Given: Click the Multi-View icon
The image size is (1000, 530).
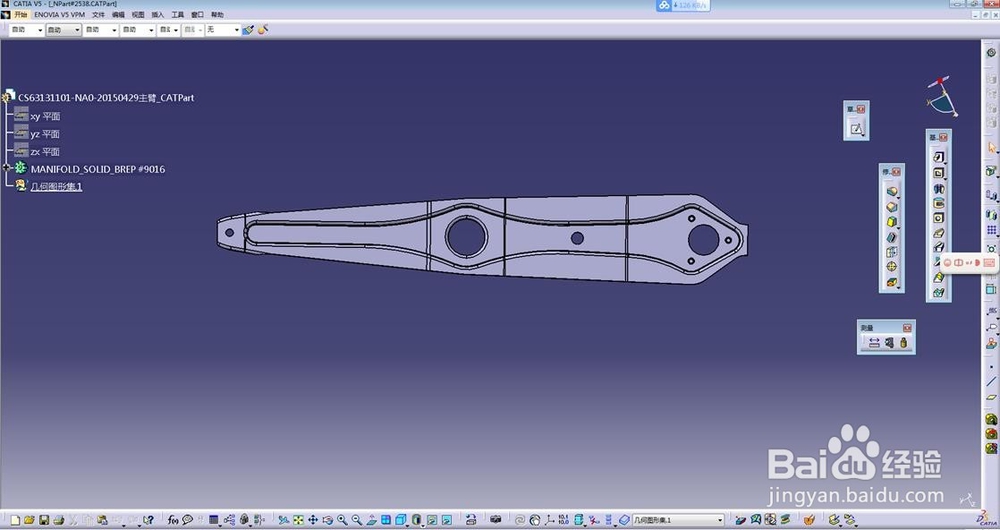Looking at the screenshot, I should [386, 520].
